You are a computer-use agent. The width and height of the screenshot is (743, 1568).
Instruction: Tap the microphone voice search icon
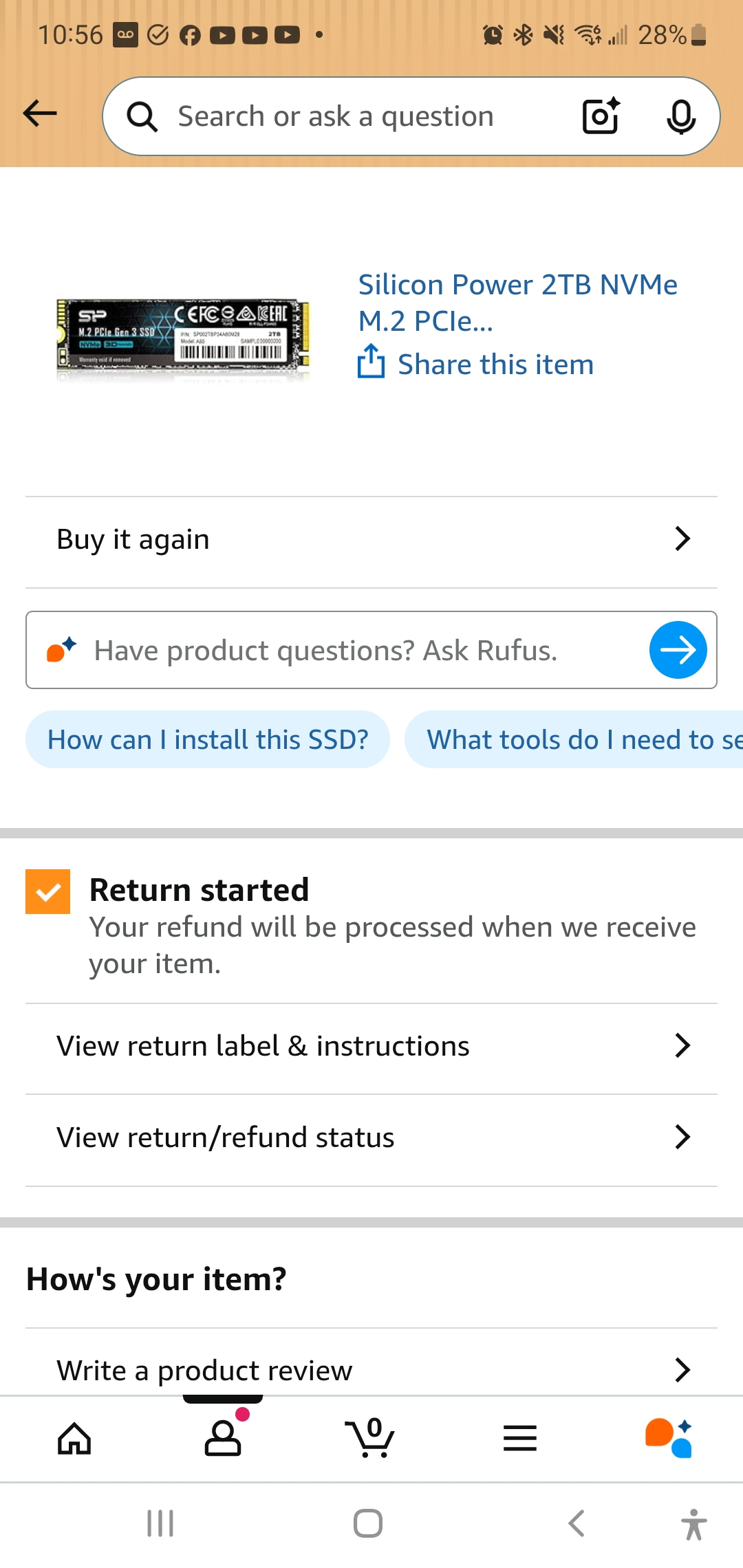[680, 116]
